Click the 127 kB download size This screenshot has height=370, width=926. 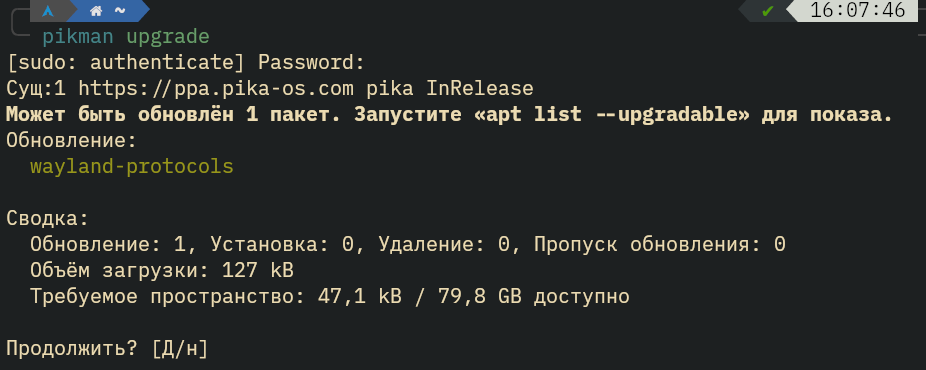tap(257, 270)
